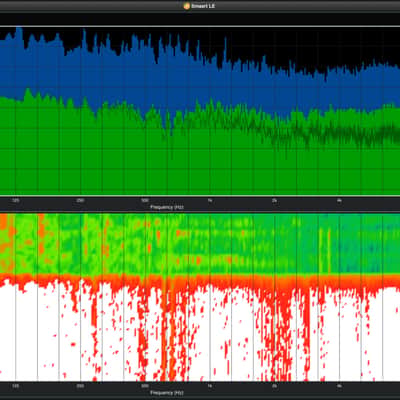400x400 pixels.
Task: Click the green-yellow region of the spectrograph
Action: pyautogui.click(x=200, y=243)
